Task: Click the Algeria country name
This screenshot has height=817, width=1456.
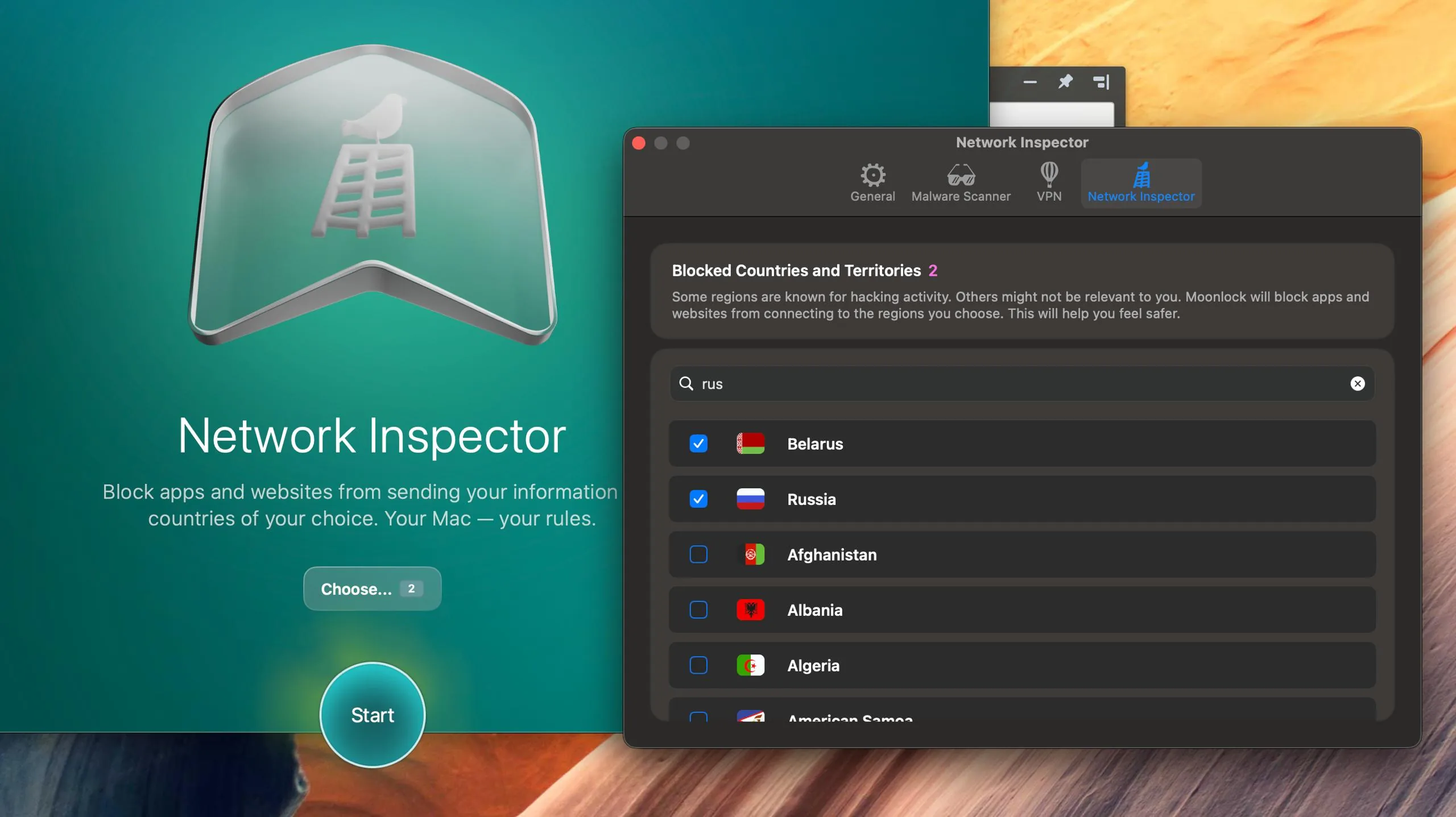Action: click(813, 666)
